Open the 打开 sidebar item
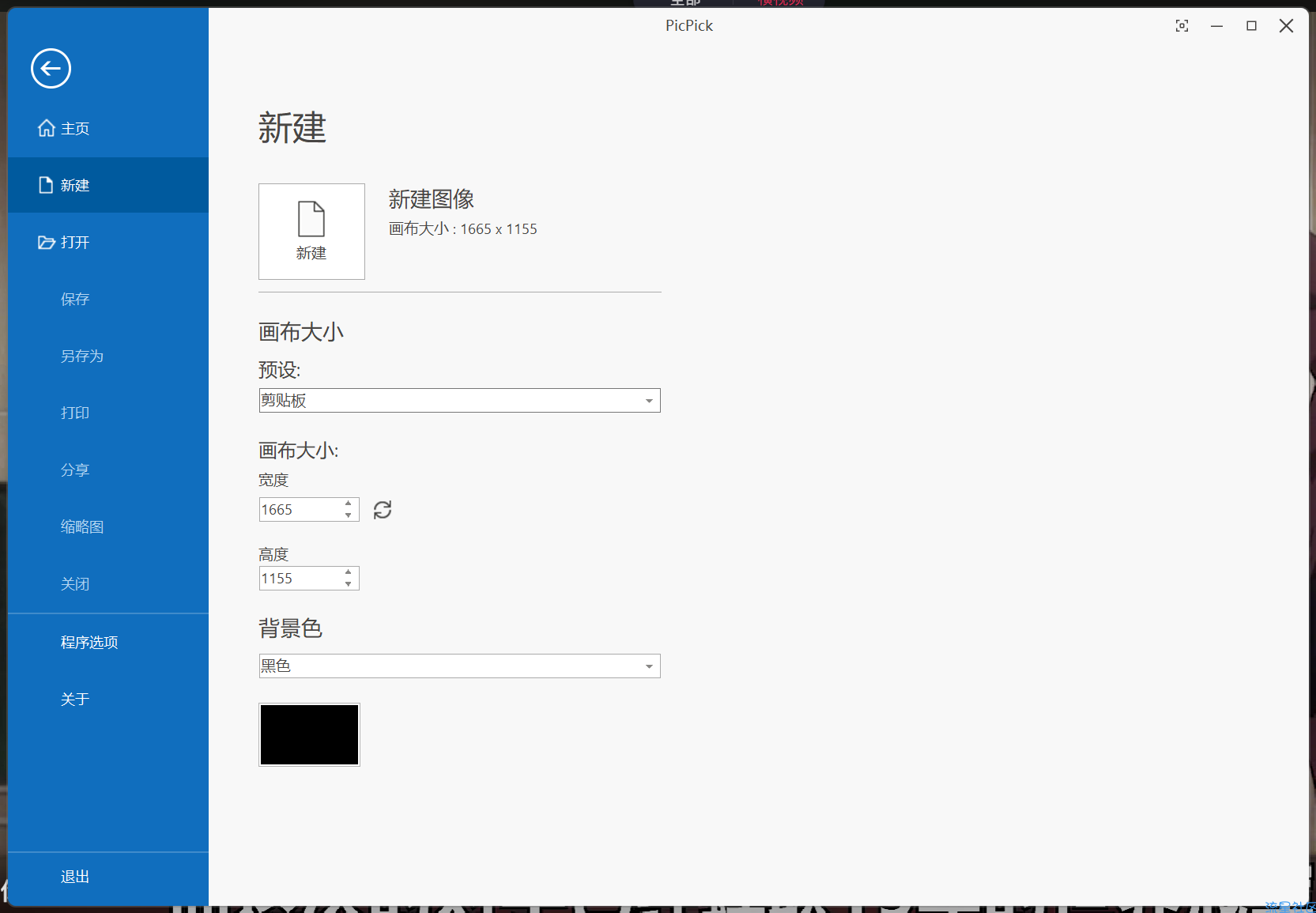Image resolution: width=1316 pixels, height=913 pixels. point(108,242)
